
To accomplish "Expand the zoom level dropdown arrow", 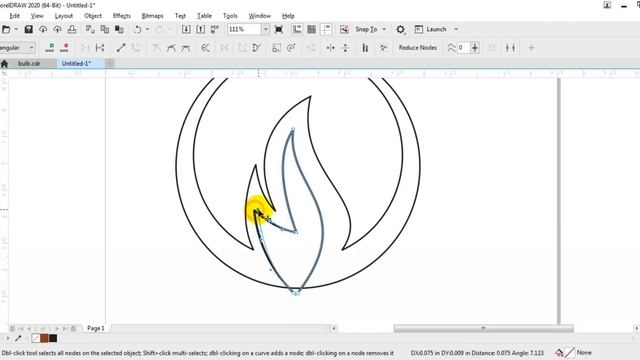I will [266, 29].
